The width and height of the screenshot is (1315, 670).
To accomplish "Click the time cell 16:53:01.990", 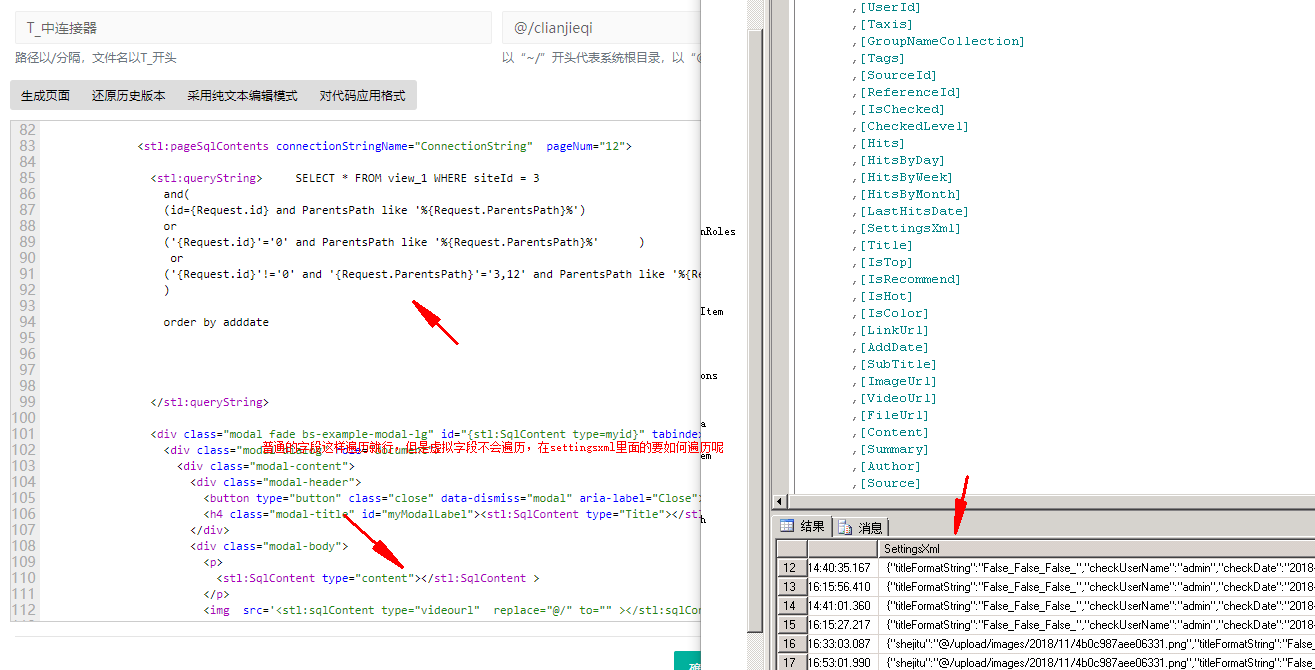I will (843, 663).
